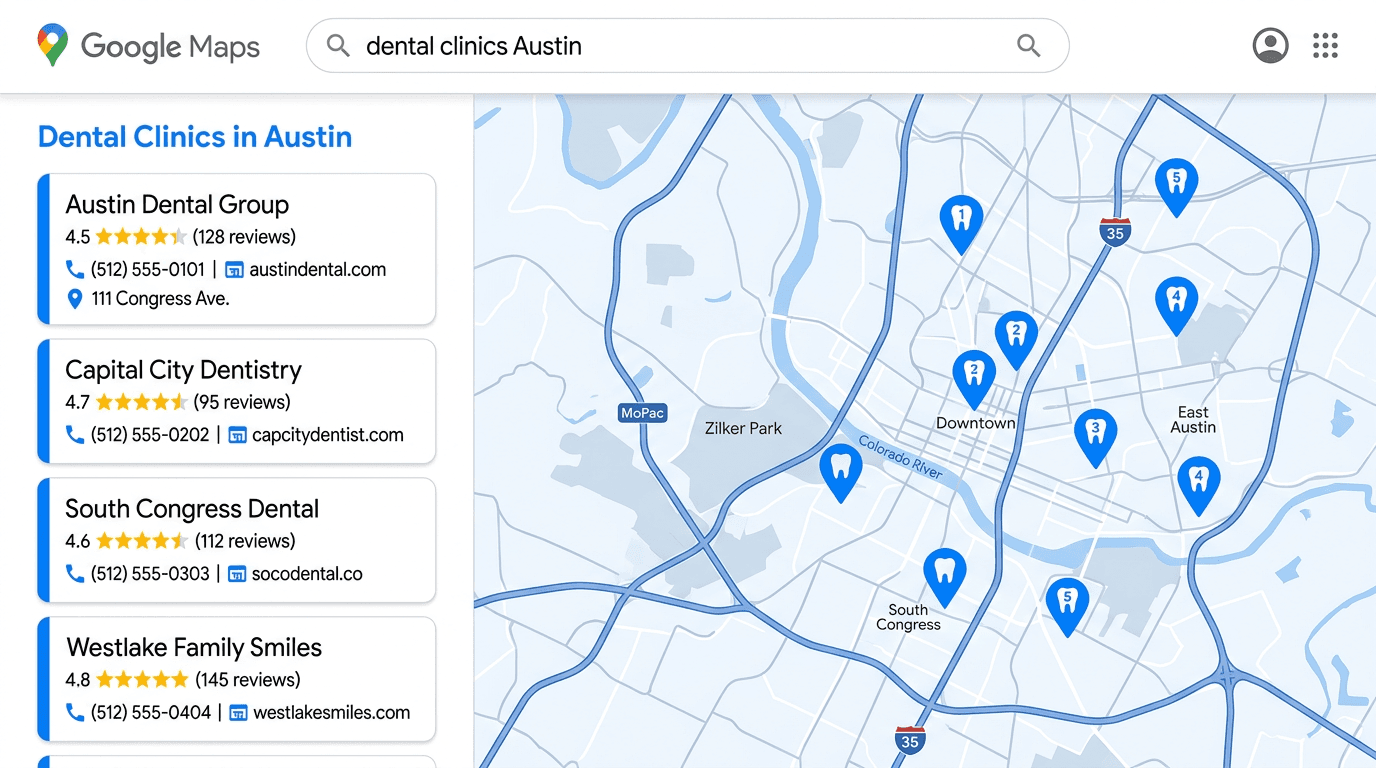Image resolution: width=1376 pixels, height=768 pixels.
Task: Click website icon next to capcitydentist.com
Action: [x=237, y=436]
